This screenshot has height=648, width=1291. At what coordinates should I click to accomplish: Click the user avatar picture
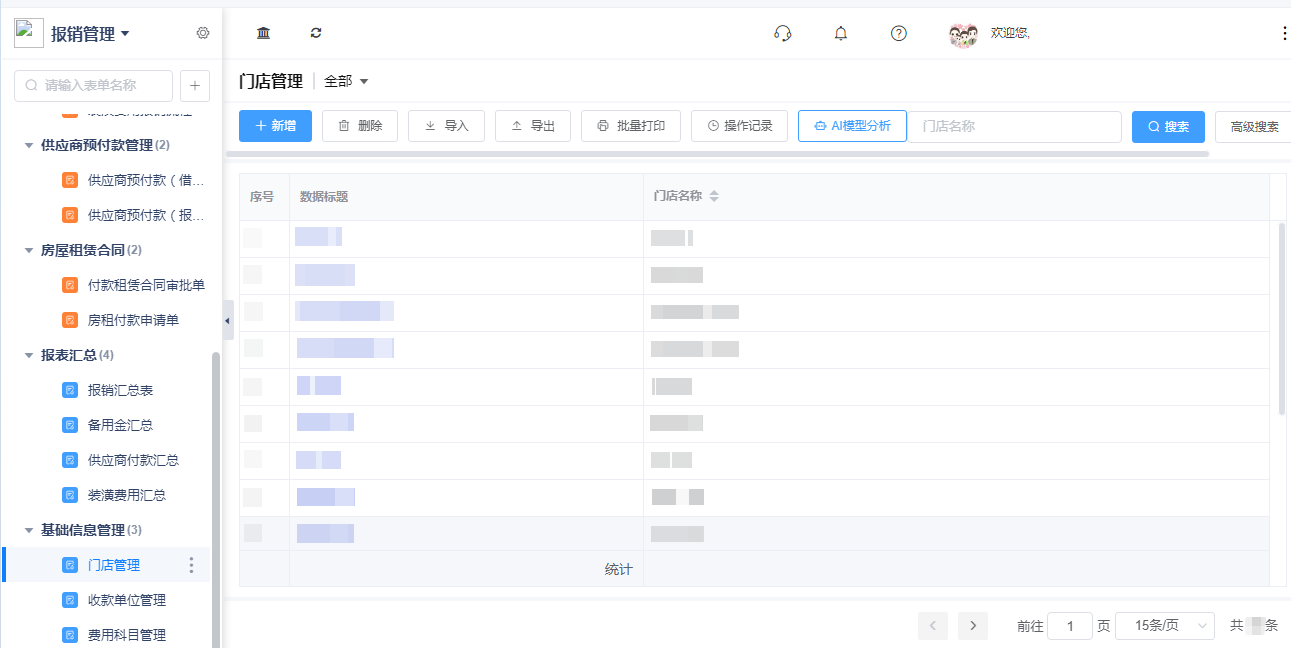click(963, 35)
